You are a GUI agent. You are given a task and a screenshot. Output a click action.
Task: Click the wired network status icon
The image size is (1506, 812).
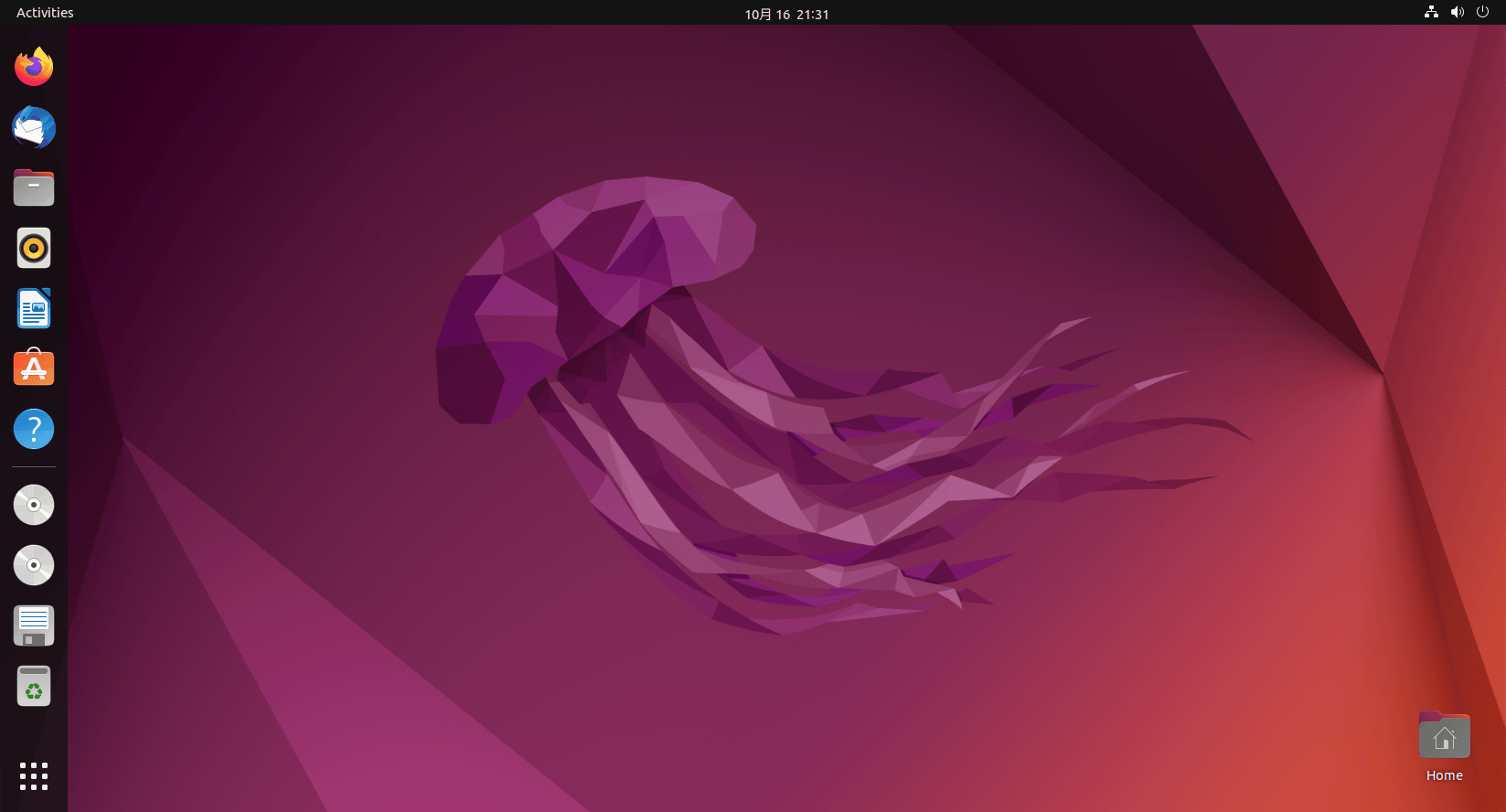1431,13
